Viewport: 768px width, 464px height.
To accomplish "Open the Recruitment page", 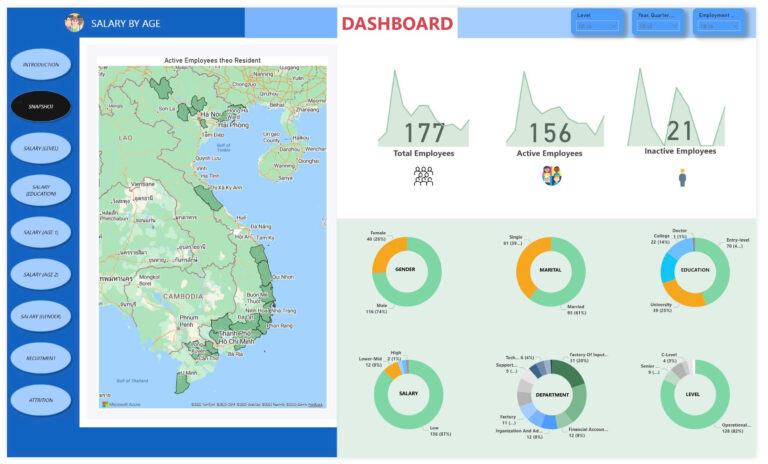I will [x=41, y=358].
